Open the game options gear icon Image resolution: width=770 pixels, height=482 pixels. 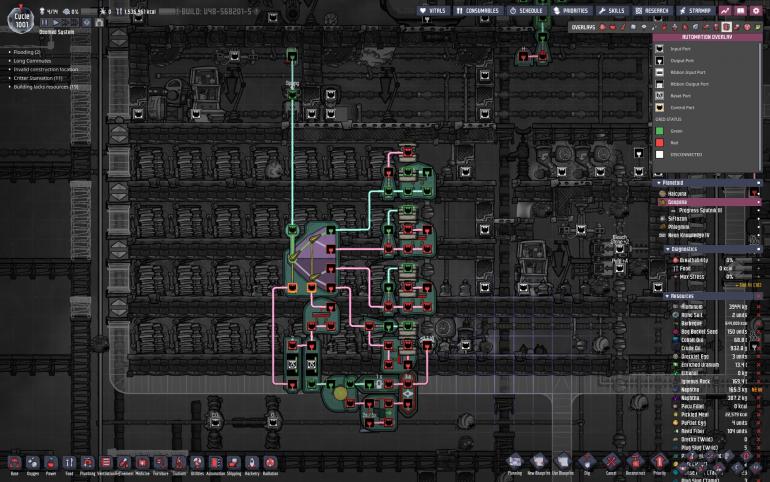758,10
